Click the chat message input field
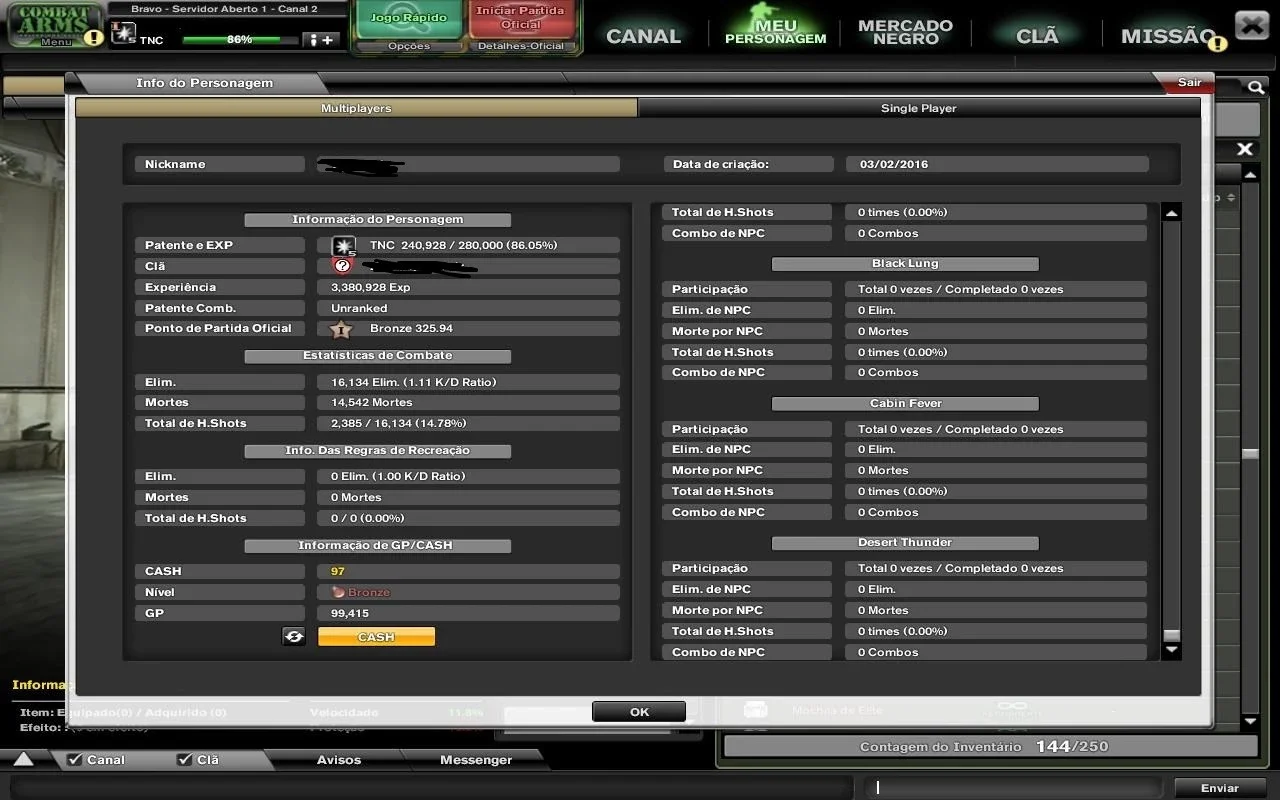Viewport: 1280px width, 800px height. pyautogui.click(x=1014, y=787)
